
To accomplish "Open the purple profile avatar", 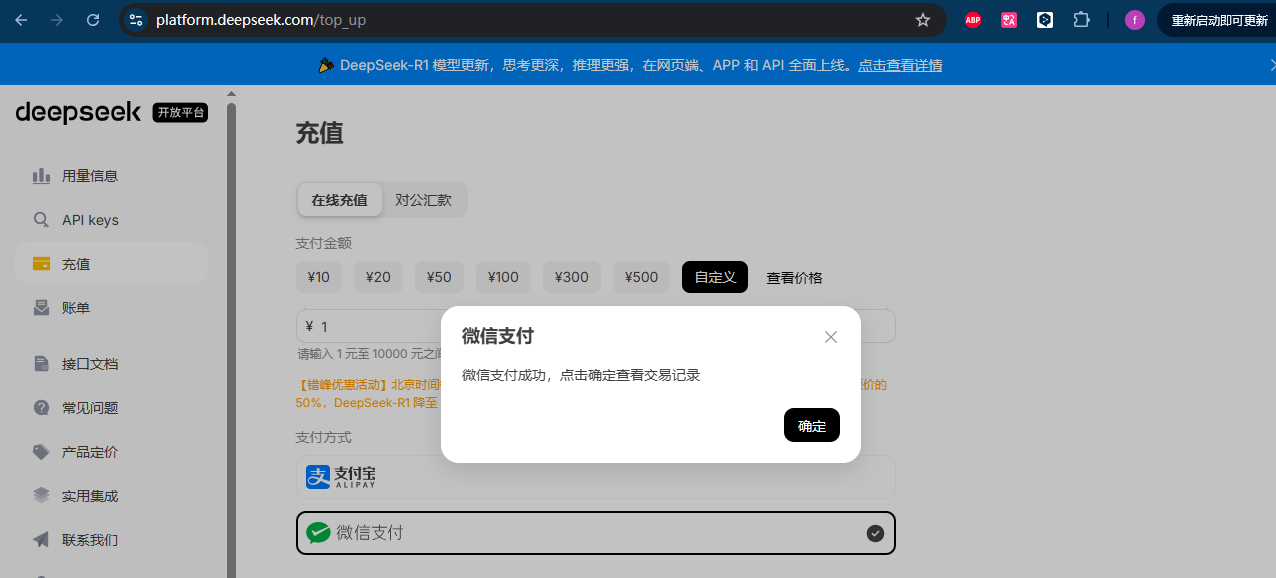I will (1134, 20).
